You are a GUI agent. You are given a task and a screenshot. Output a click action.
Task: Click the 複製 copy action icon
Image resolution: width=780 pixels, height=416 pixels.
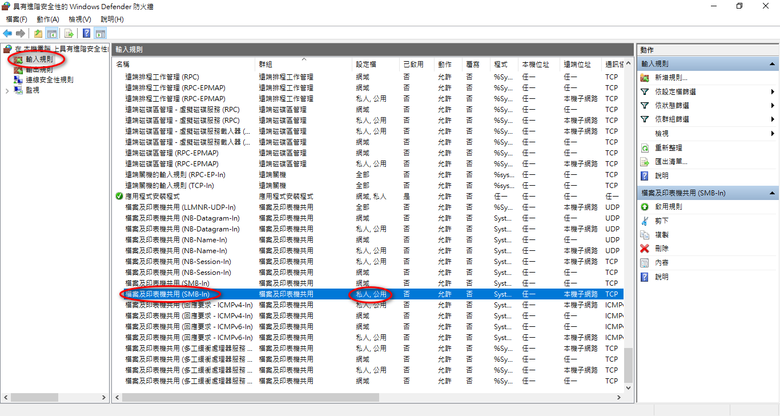click(x=645, y=234)
